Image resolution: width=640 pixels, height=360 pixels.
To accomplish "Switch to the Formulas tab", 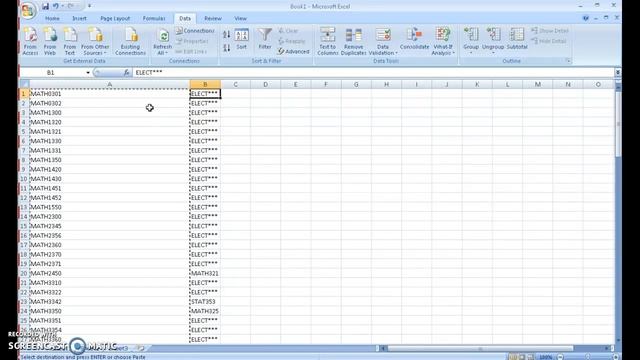I will tap(154, 18).
